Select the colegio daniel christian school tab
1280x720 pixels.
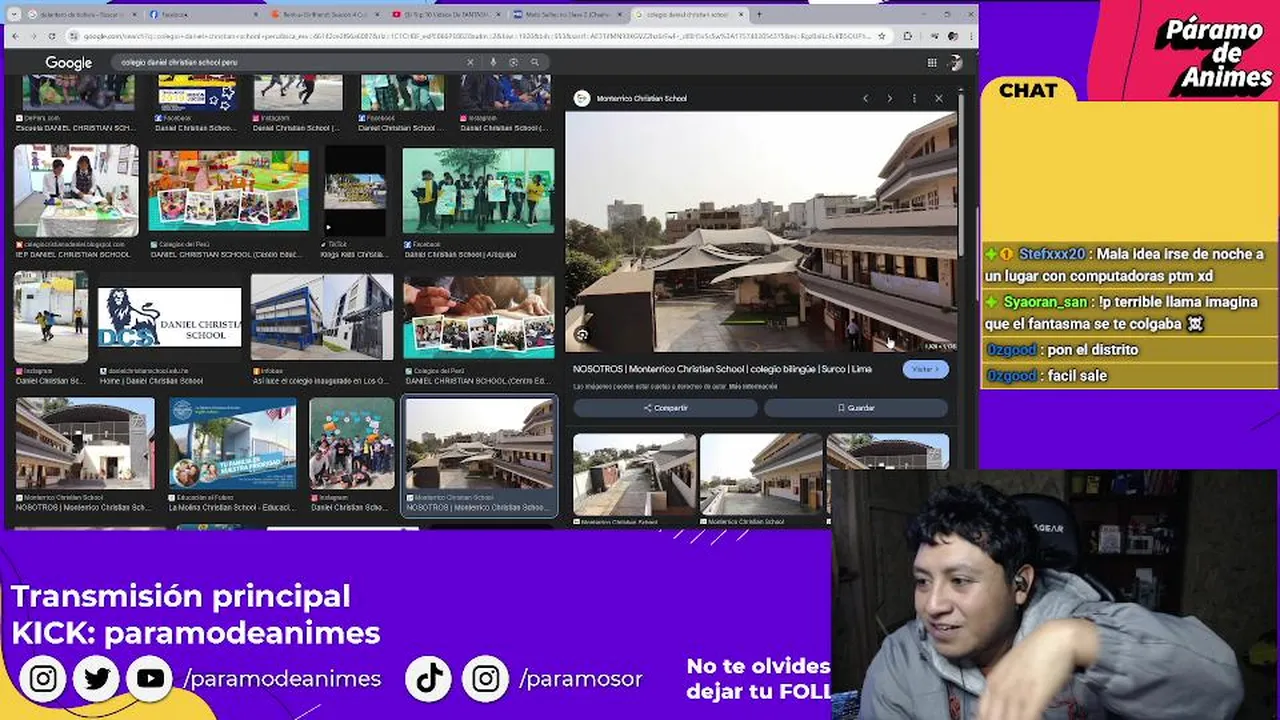688,15
